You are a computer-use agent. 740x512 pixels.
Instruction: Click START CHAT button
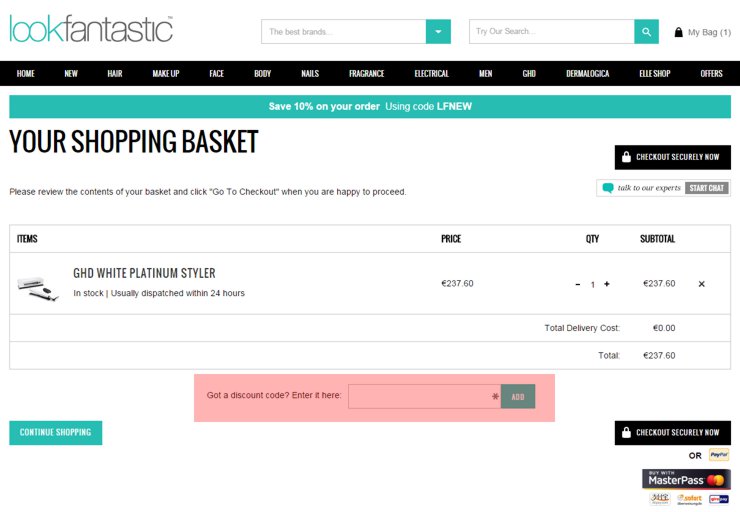tap(706, 188)
